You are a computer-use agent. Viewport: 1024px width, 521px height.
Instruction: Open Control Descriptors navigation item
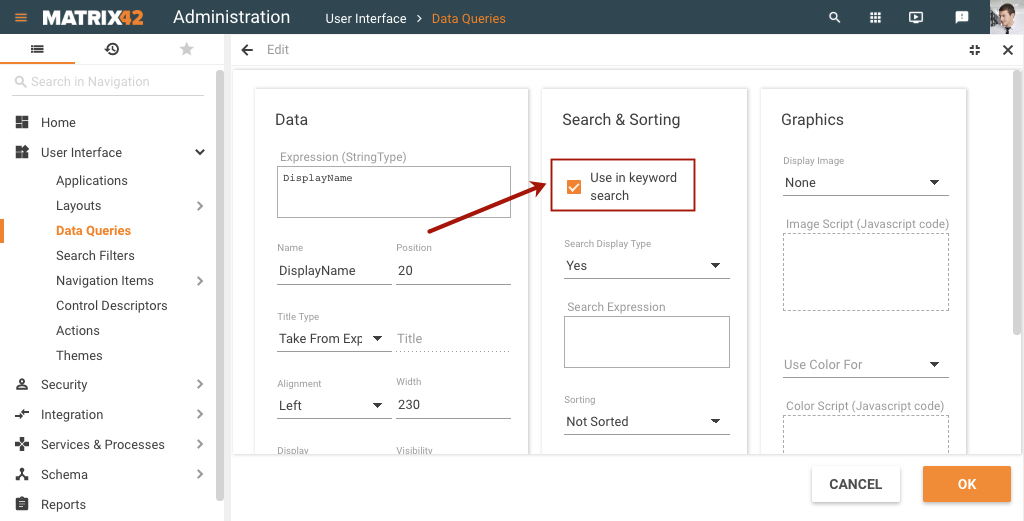pyautogui.click(x=112, y=306)
